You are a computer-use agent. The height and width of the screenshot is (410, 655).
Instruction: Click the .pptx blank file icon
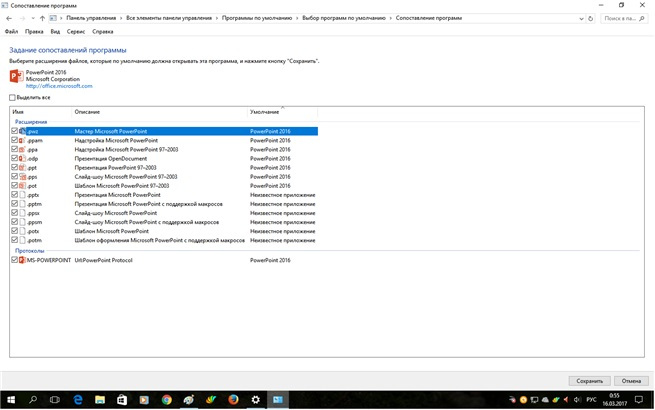click(22, 195)
